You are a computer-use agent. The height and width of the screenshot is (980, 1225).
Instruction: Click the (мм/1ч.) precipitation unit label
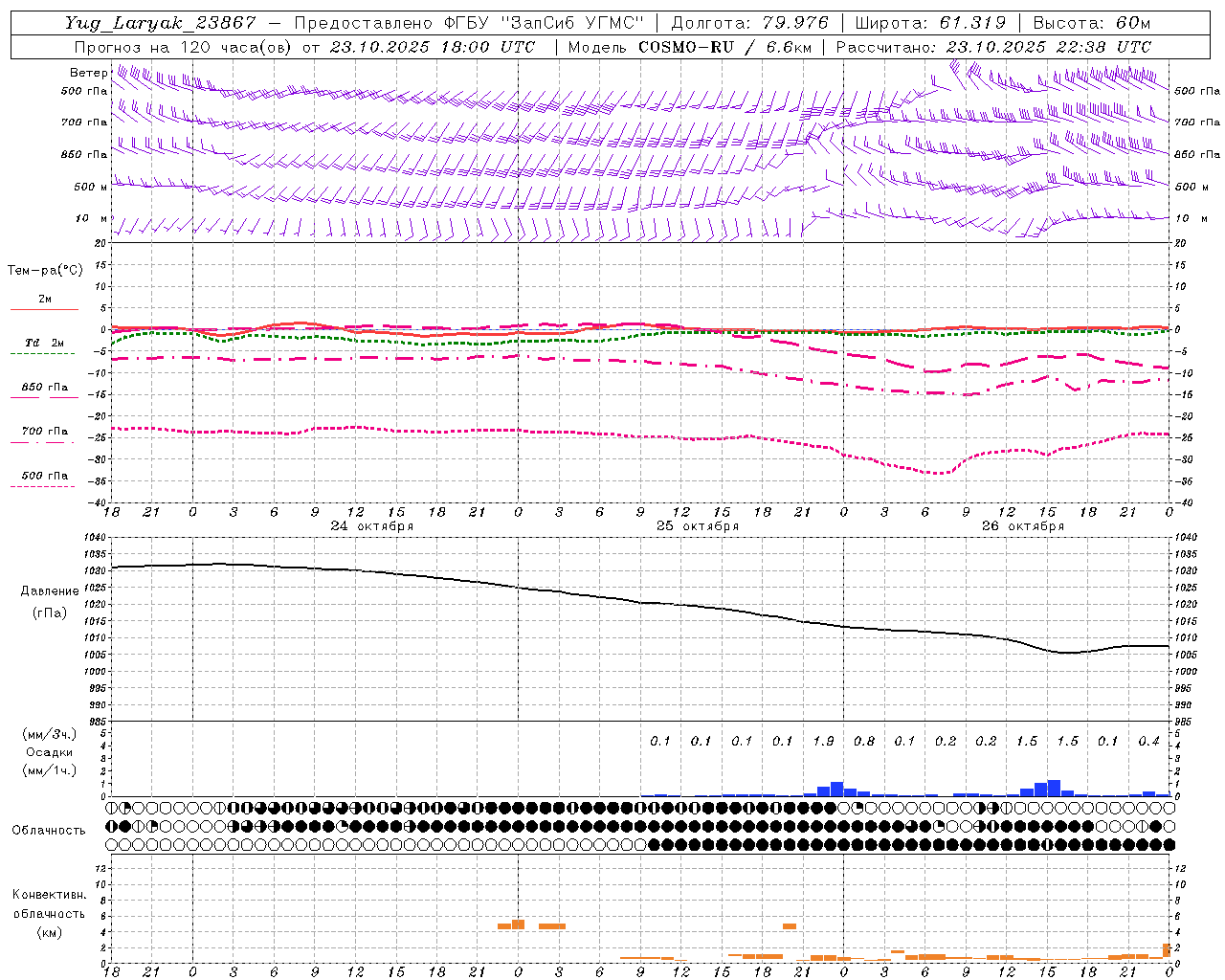49,769
